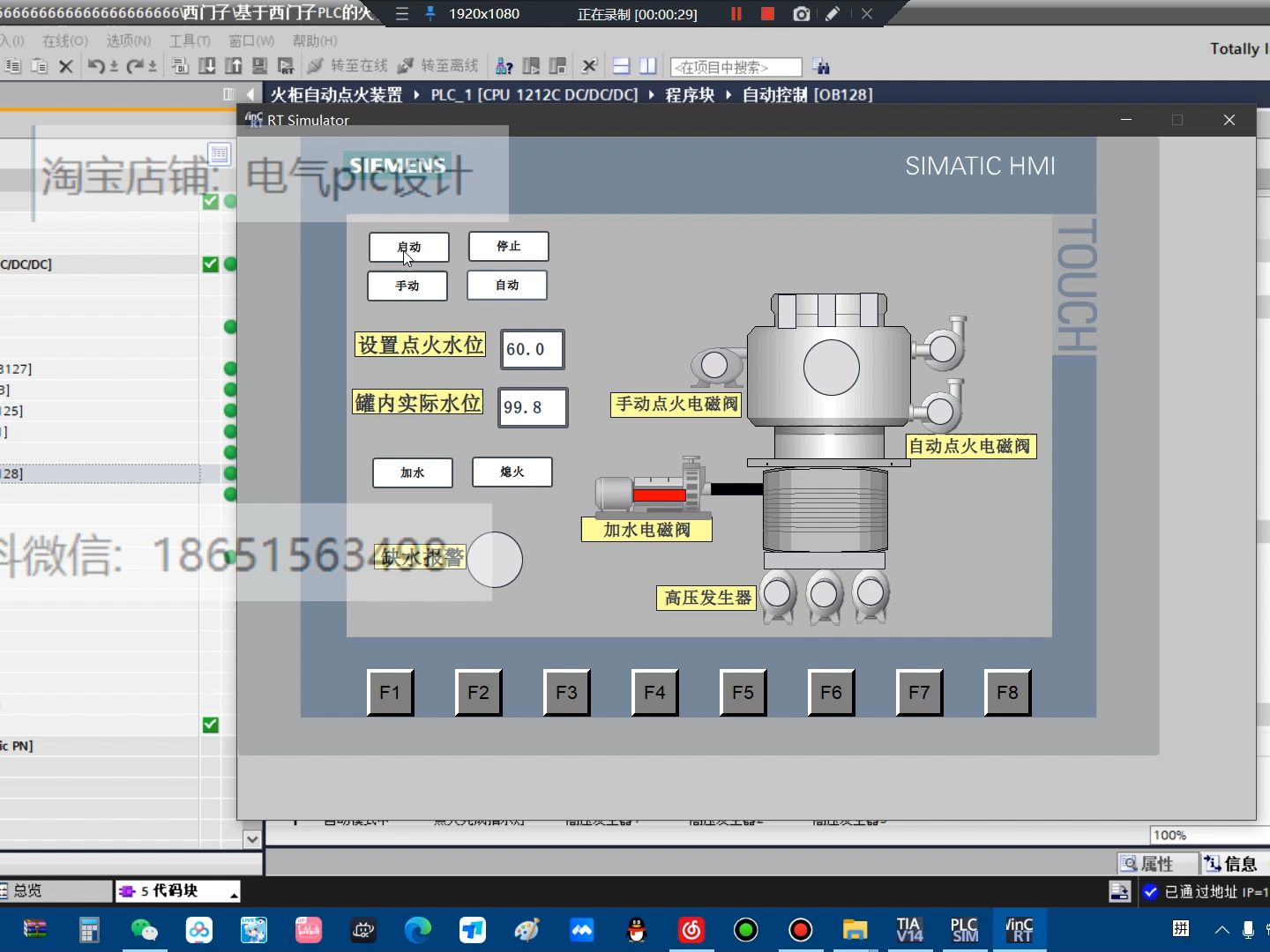This screenshot has height=952, width=1270.
Task: Collapse project tree with left arrow
Action: point(251,94)
